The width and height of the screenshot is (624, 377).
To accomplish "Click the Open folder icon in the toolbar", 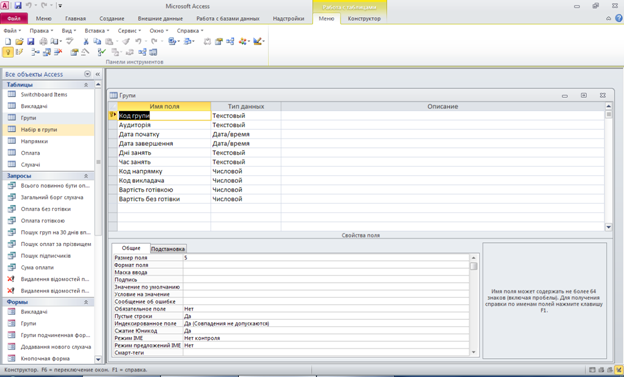I will coord(19,41).
